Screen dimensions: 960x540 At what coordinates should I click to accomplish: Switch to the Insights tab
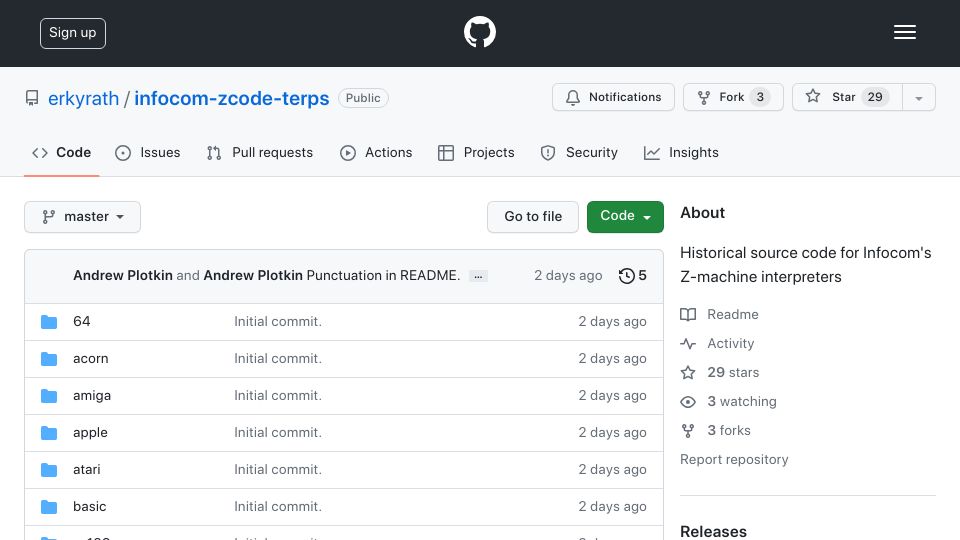(681, 152)
